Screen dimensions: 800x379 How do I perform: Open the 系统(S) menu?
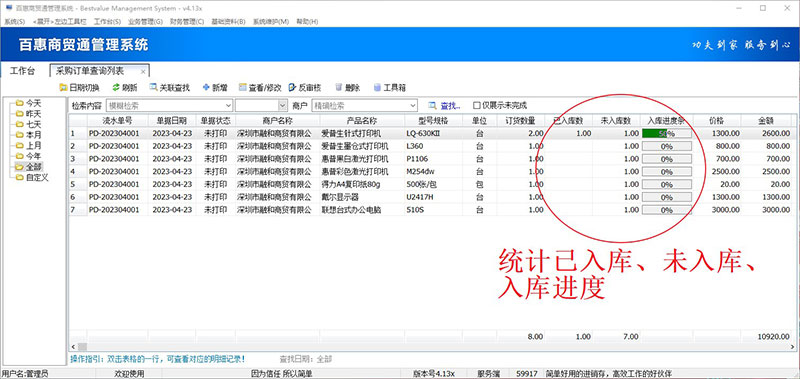tap(14, 22)
